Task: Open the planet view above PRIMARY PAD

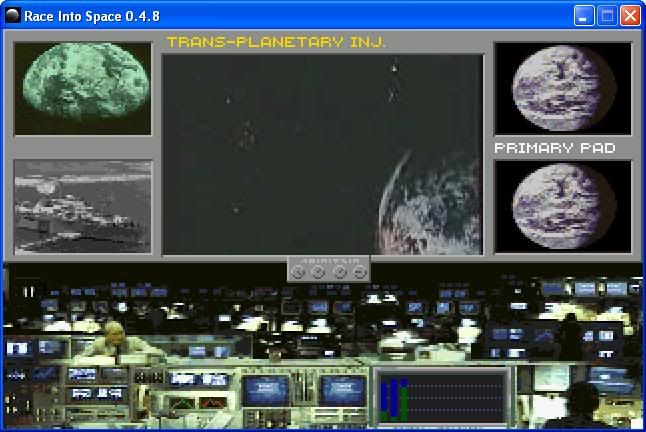Action: [x=562, y=88]
